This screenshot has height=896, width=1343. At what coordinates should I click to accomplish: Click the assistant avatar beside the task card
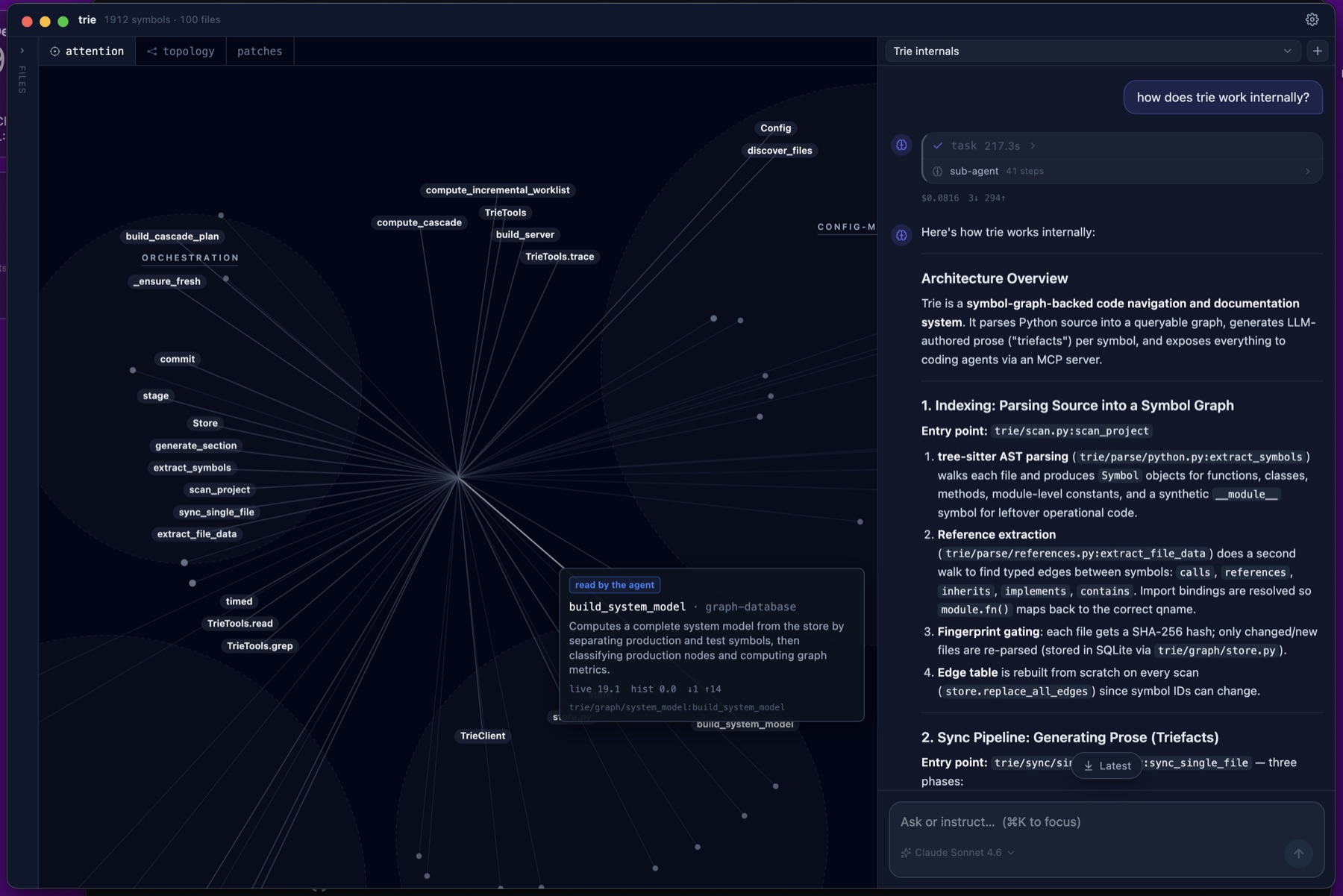pos(901,145)
